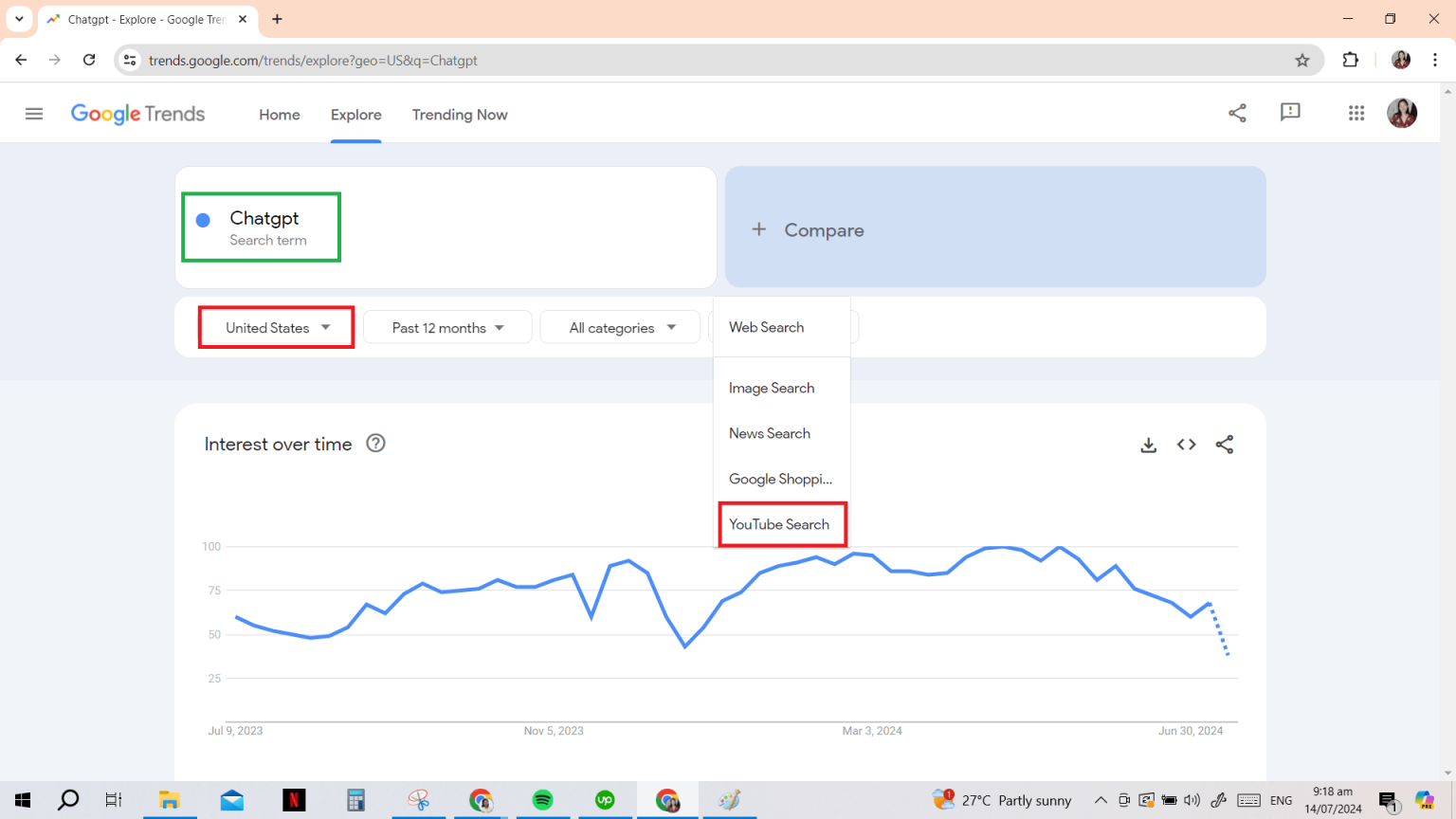Click the address bar URL
Image resolution: width=1456 pixels, height=819 pixels.
[313, 61]
